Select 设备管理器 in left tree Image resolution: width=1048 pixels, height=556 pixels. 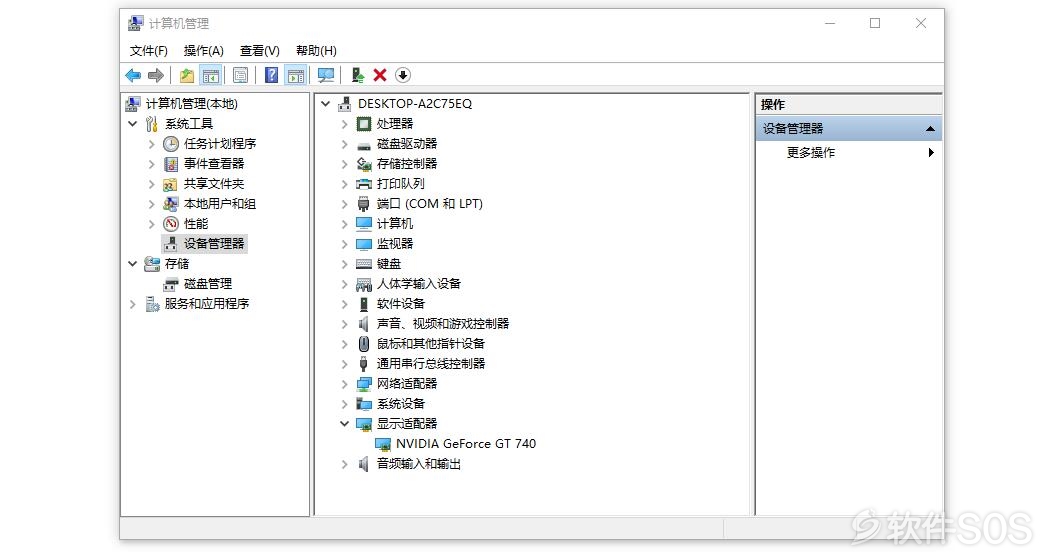214,244
